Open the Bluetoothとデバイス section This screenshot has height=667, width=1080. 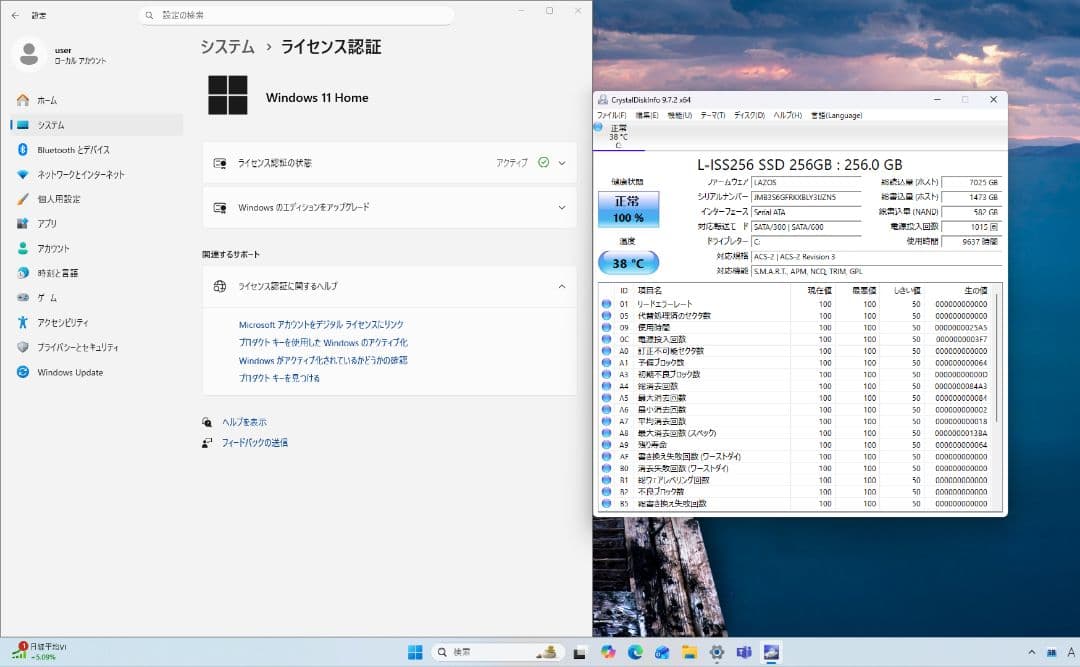point(76,149)
